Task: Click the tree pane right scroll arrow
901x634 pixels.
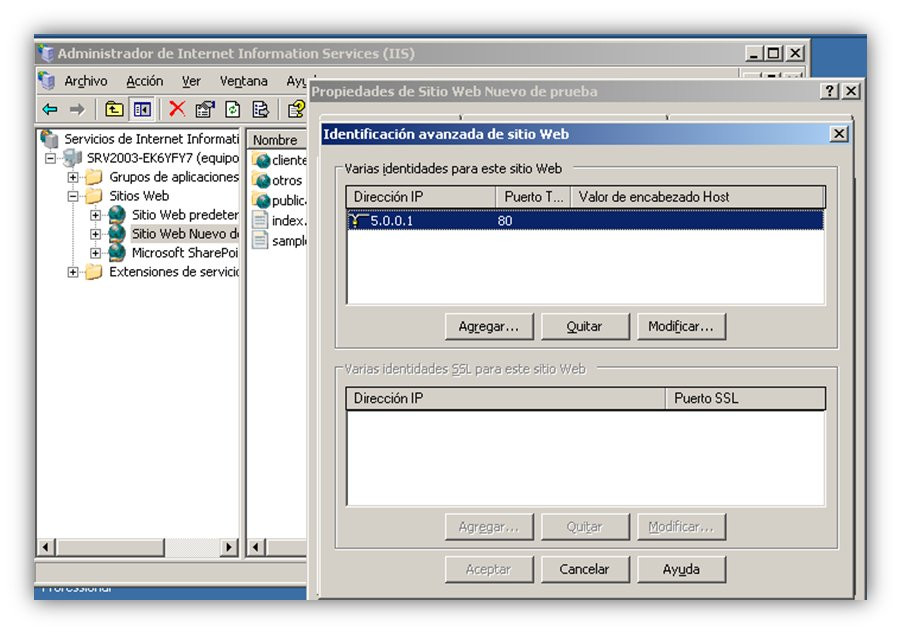Action: (229, 547)
